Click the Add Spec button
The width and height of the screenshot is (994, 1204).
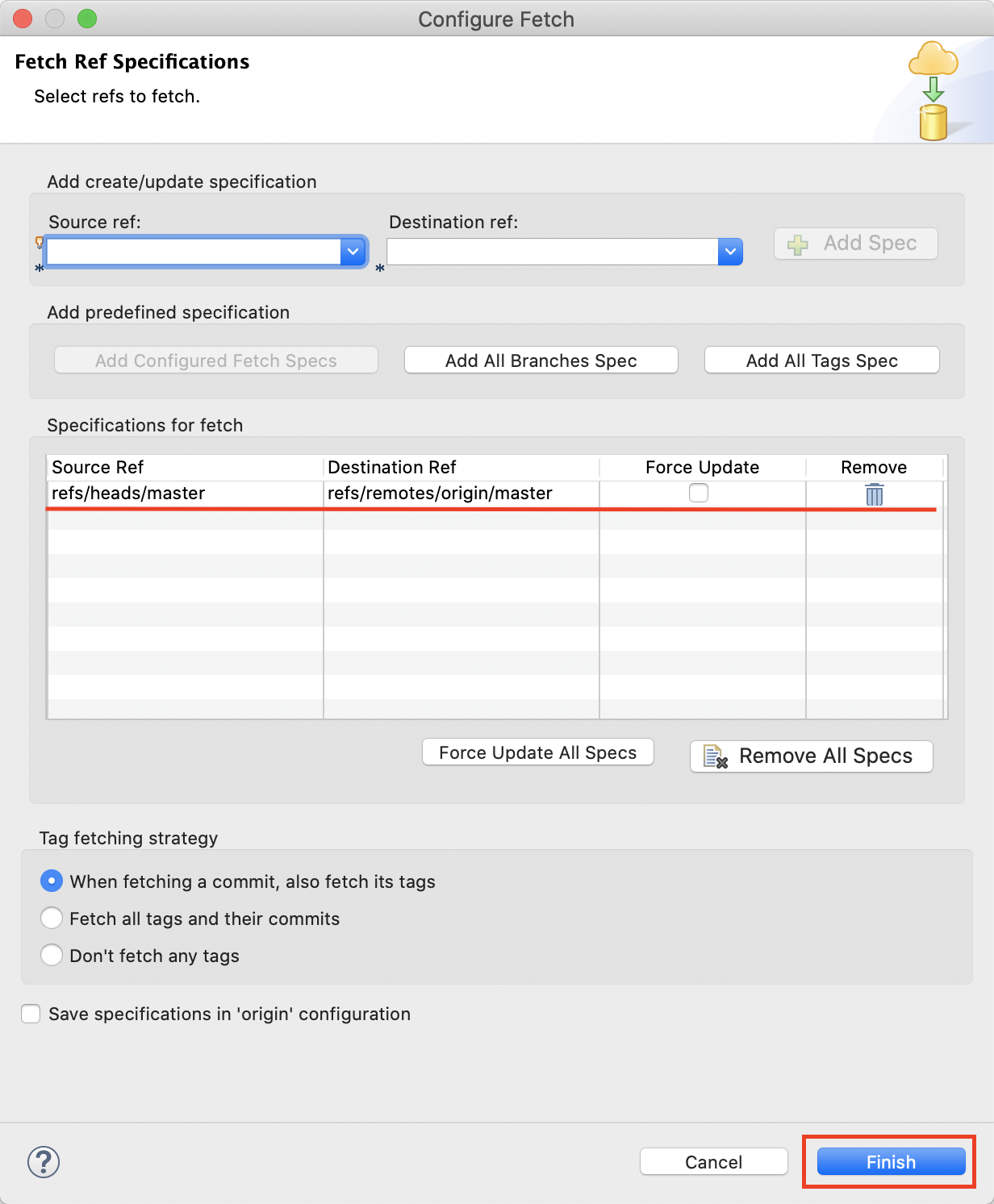click(856, 244)
